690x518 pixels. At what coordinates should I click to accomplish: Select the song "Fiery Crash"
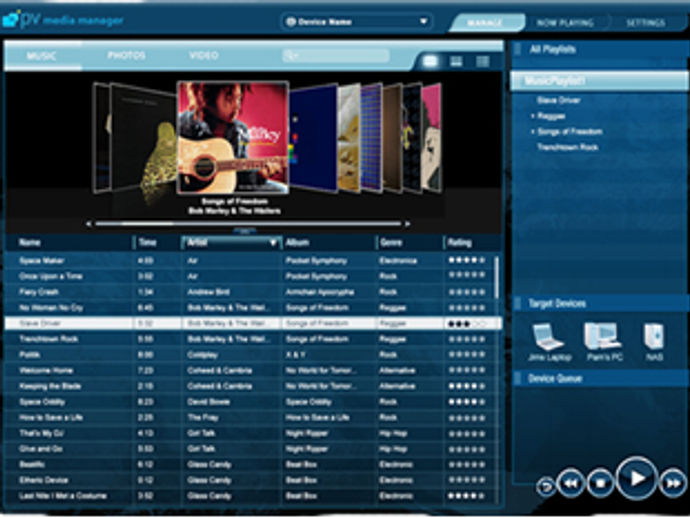click(39, 292)
